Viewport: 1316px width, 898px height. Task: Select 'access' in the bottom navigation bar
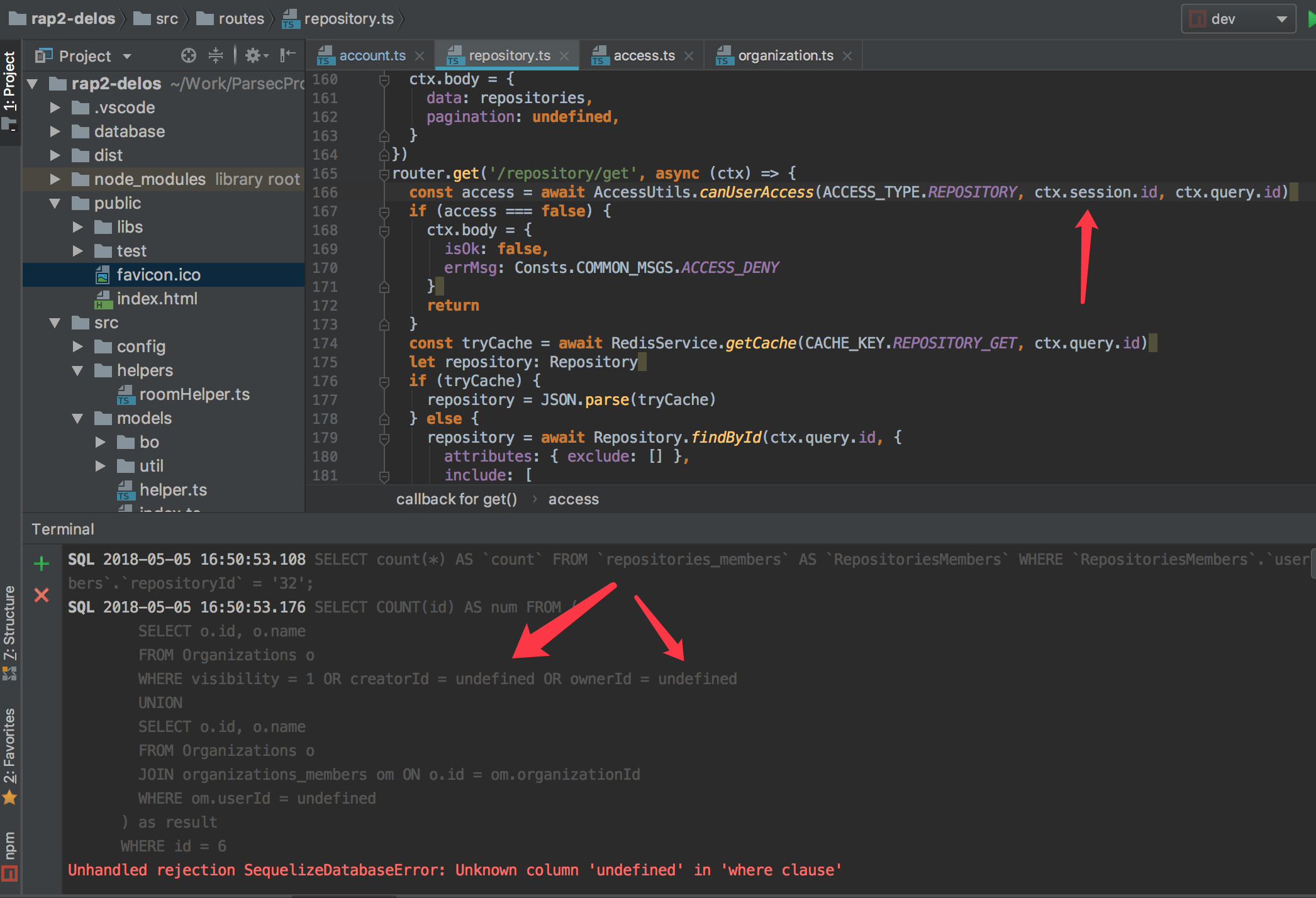pos(573,499)
